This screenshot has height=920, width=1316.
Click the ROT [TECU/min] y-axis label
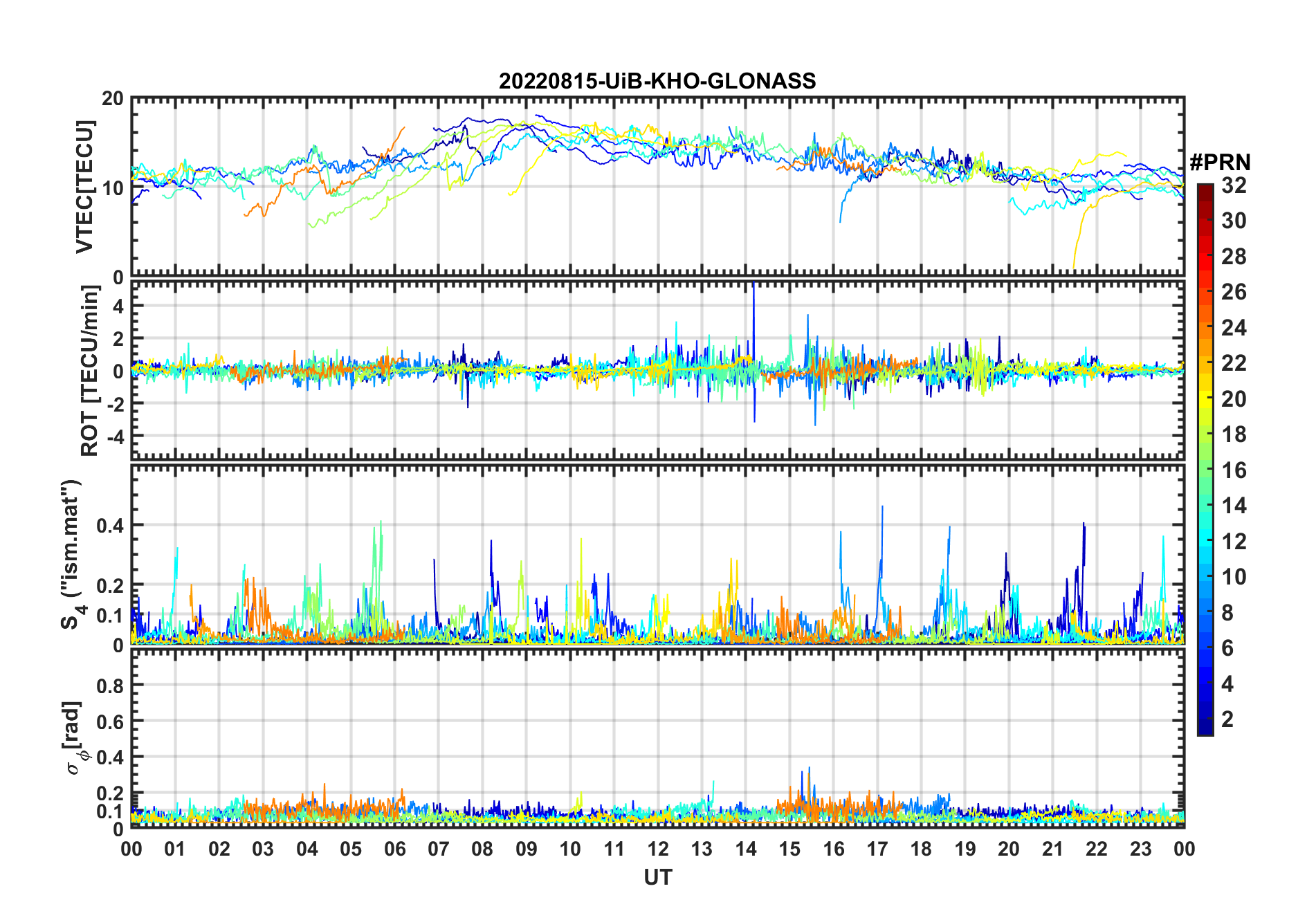point(90,371)
